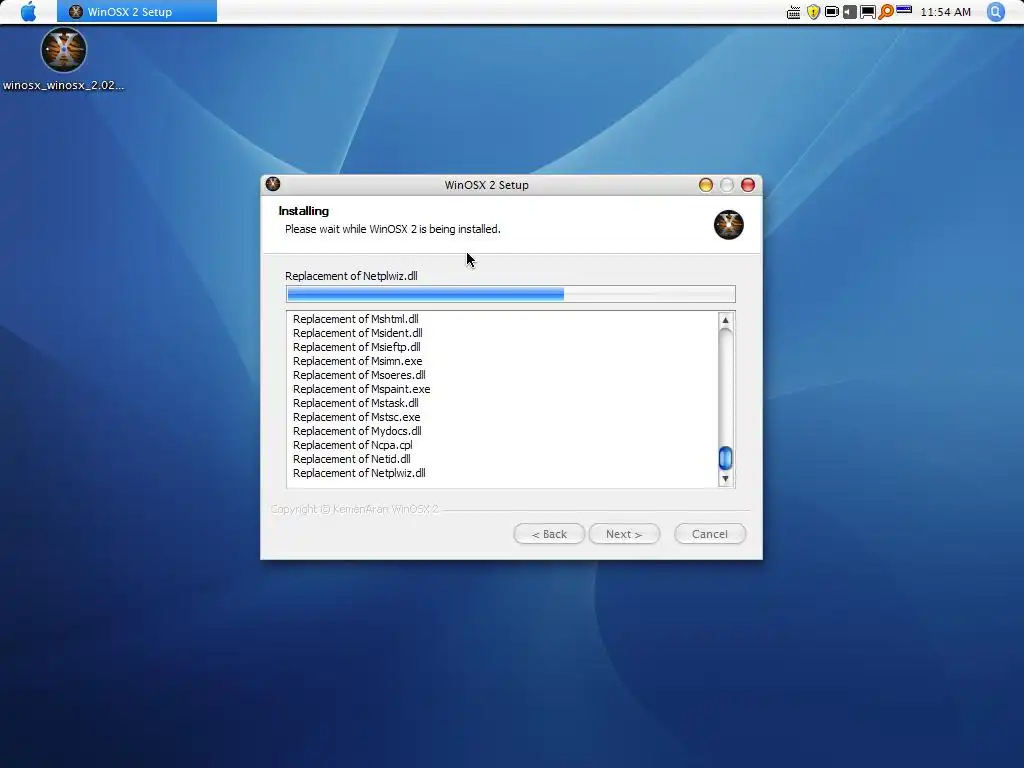Select 'Replacement of Mstask.dll' log row

[x=355, y=403]
